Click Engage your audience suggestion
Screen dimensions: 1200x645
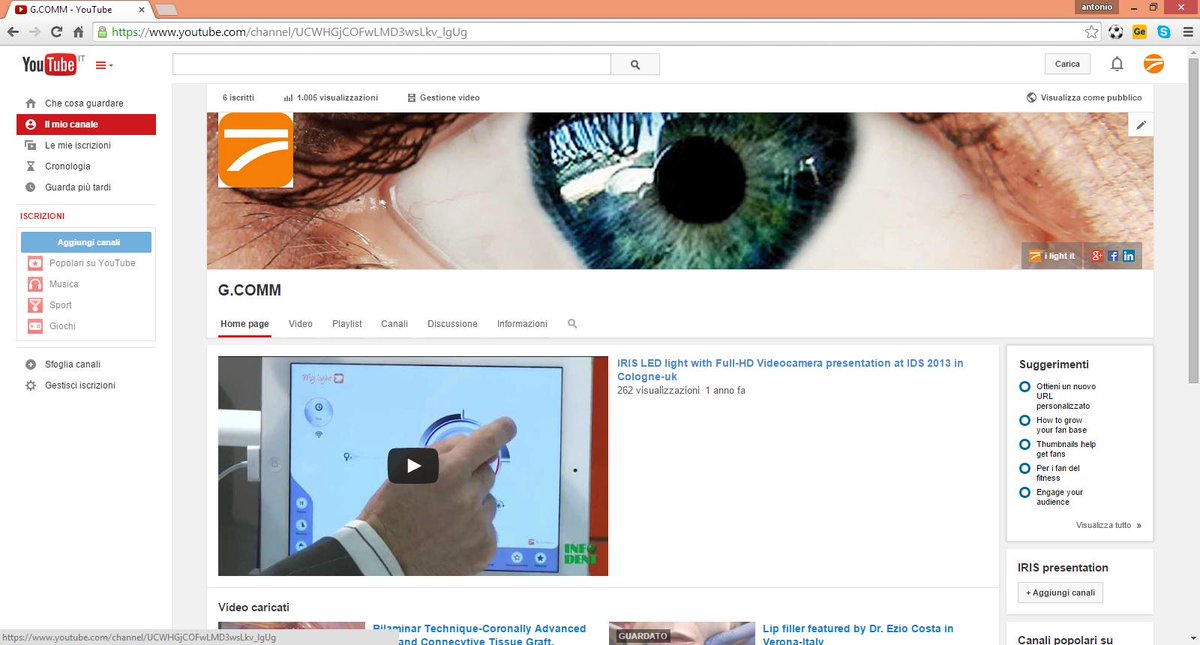click(1060, 497)
